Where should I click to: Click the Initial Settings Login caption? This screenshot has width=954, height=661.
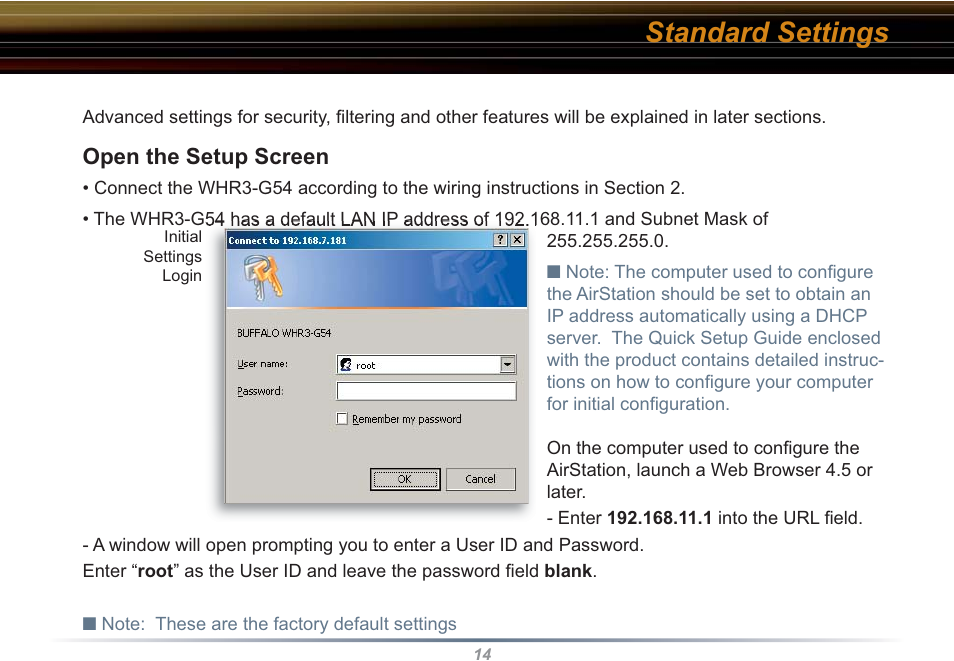(173, 256)
